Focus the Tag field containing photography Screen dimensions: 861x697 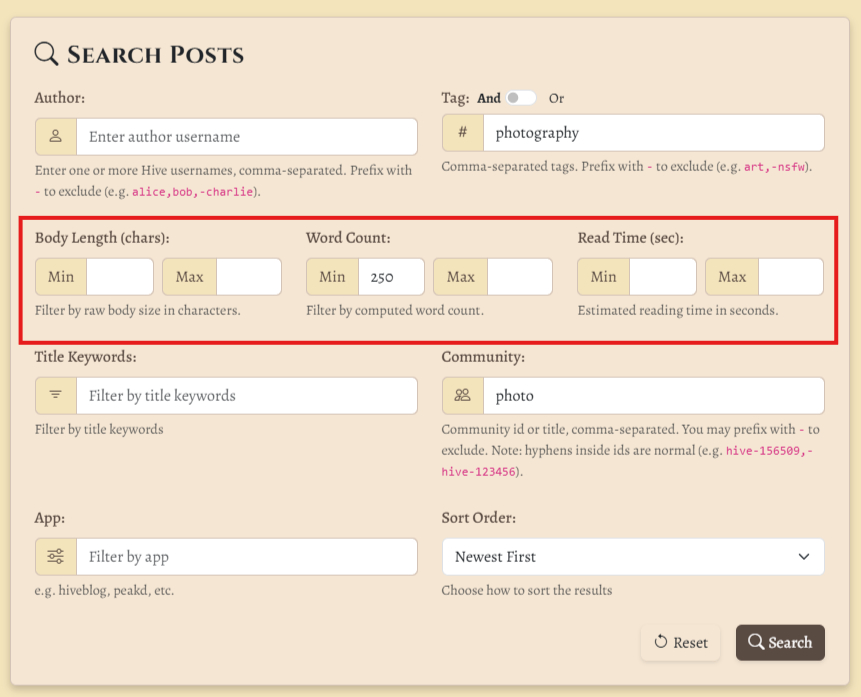click(x=653, y=132)
